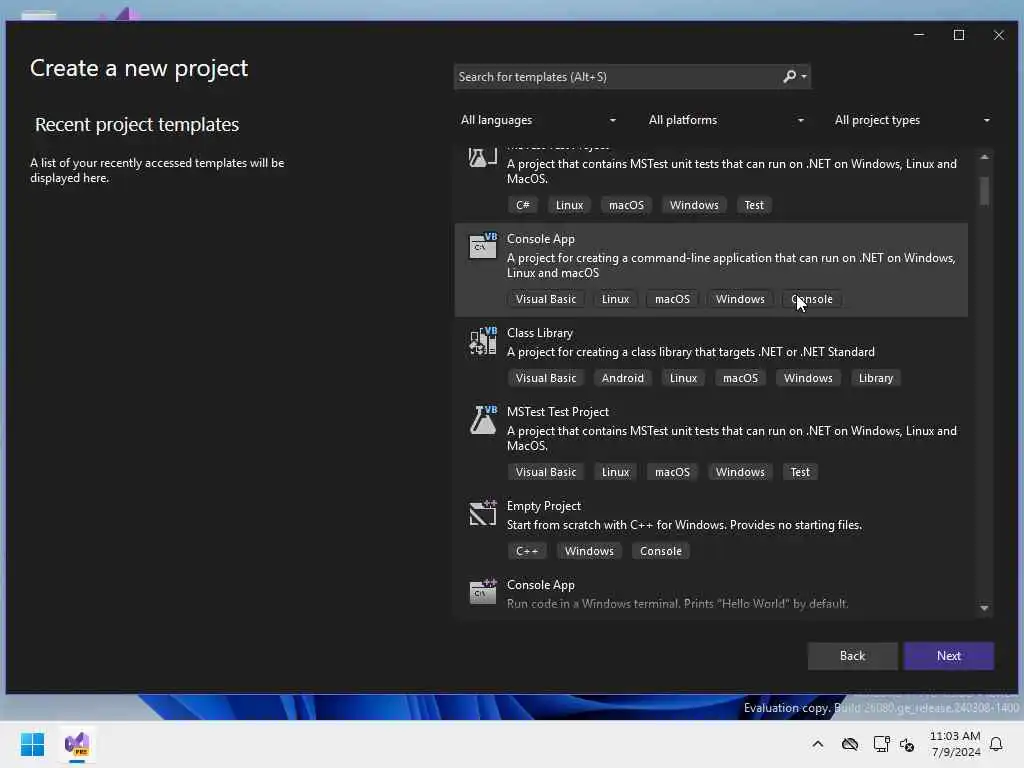Open the All project types dropdown
The width and height of the screenshot is (1024, 768).
pyautogui.click(x=912, y=120)
